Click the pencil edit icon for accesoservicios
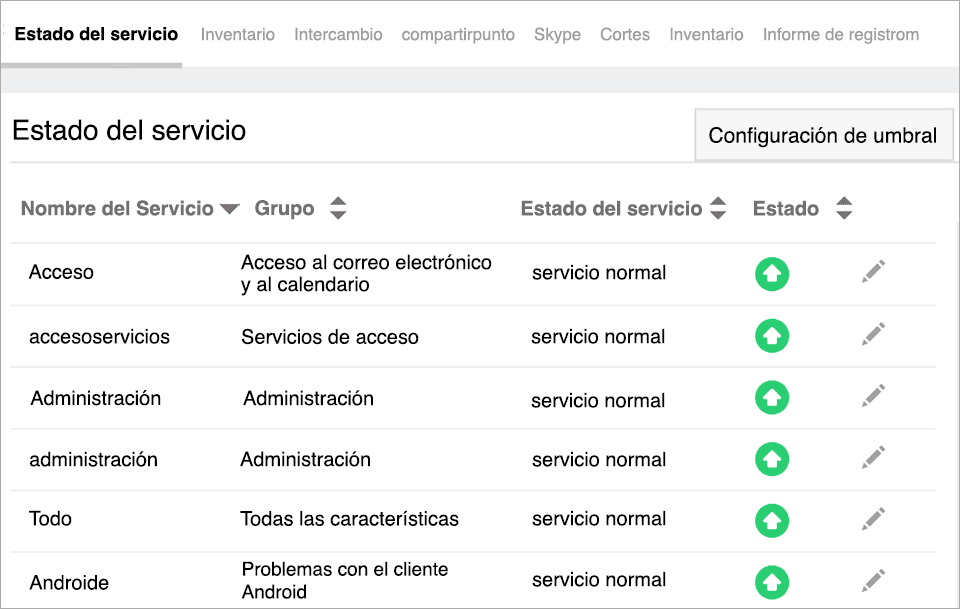 (872, 334)
